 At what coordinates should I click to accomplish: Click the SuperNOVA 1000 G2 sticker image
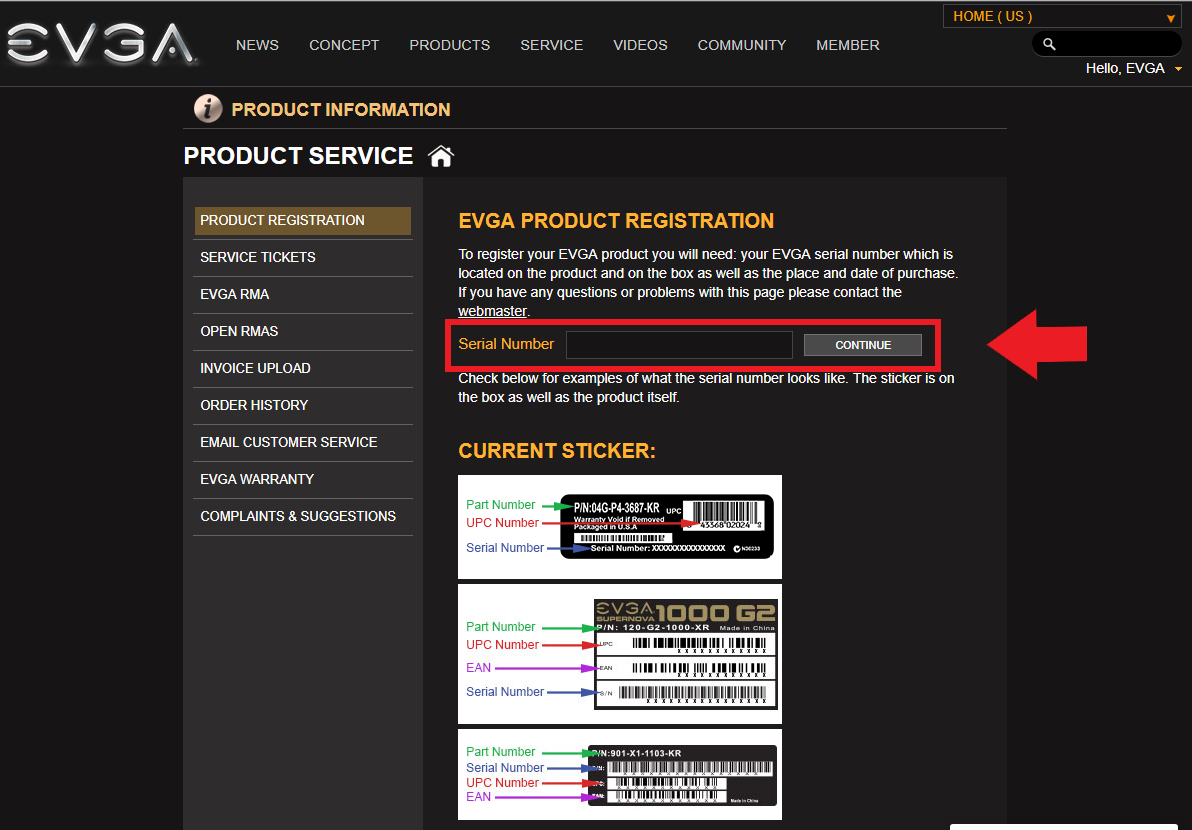620,654
